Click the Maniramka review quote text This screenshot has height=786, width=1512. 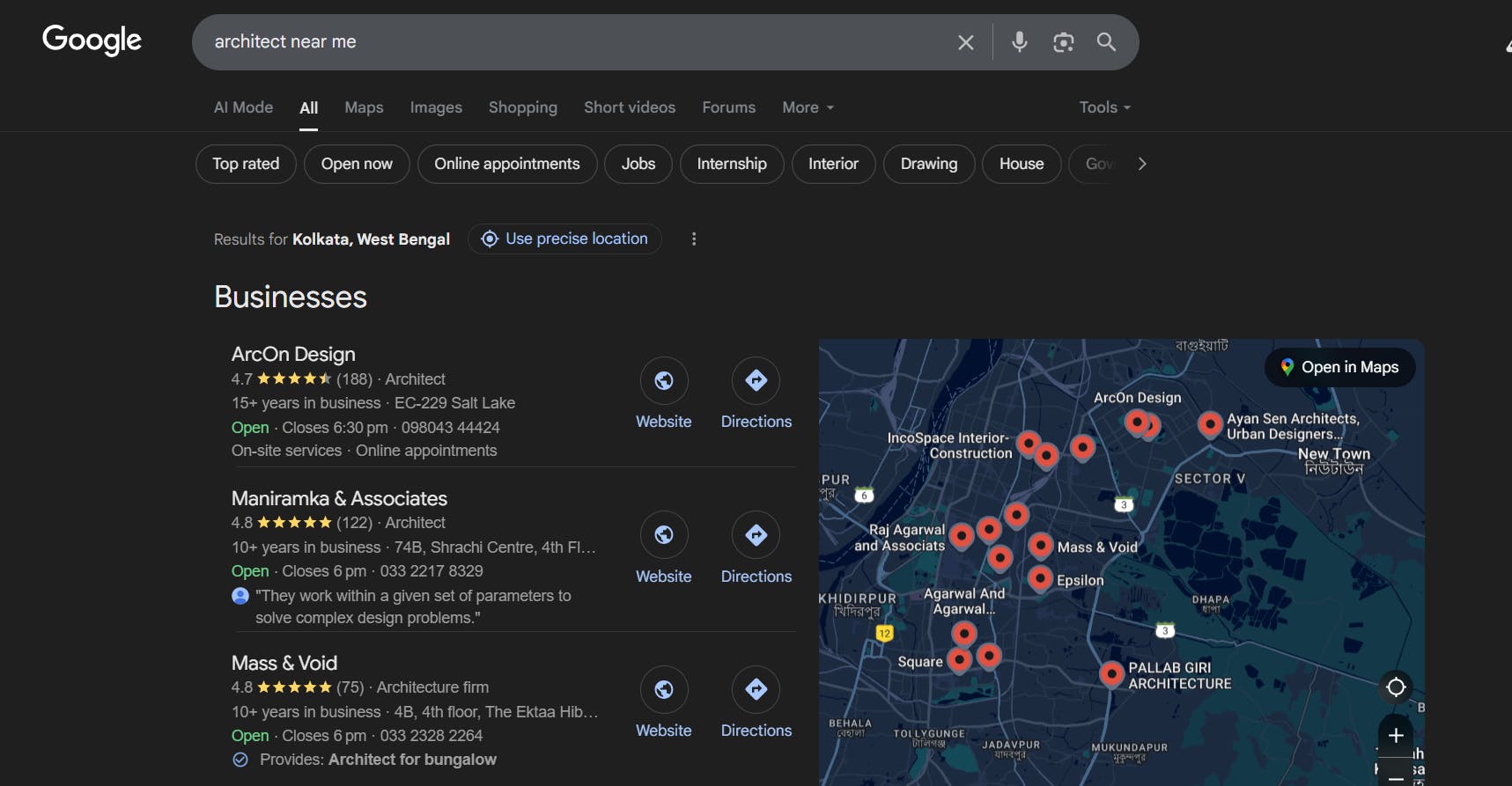pos(413,606)
